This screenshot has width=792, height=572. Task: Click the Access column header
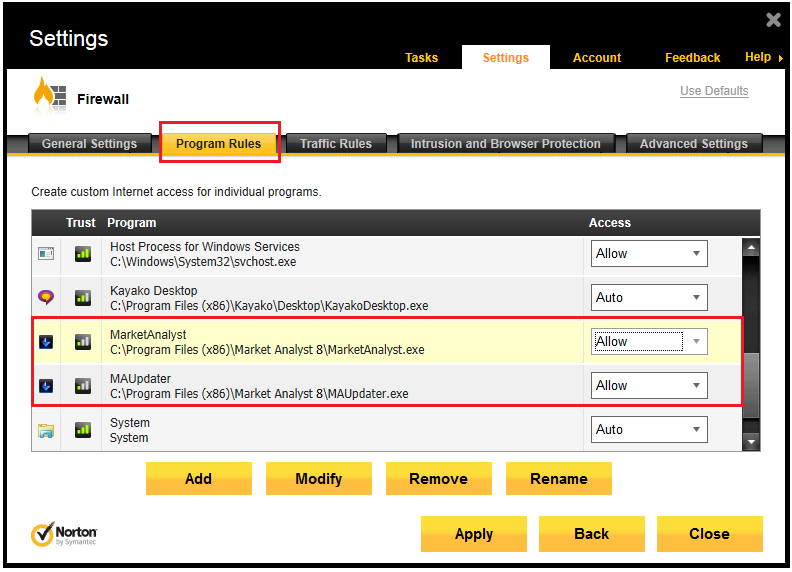pos(610,223)
